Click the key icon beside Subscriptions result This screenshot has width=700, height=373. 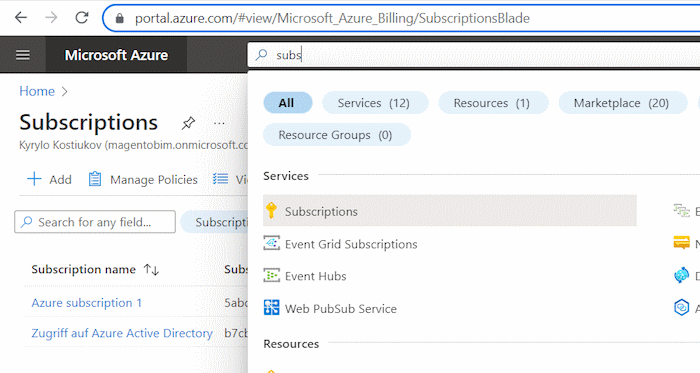271,211
